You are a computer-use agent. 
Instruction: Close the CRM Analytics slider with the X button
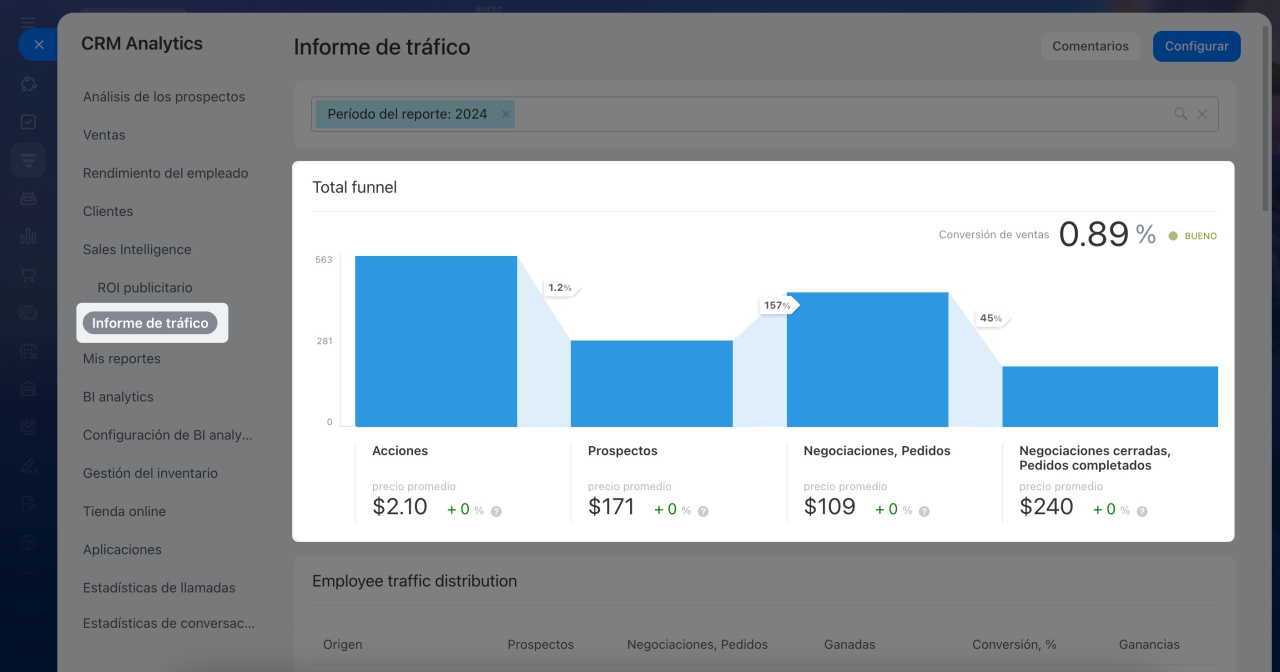tap(38, 44)
